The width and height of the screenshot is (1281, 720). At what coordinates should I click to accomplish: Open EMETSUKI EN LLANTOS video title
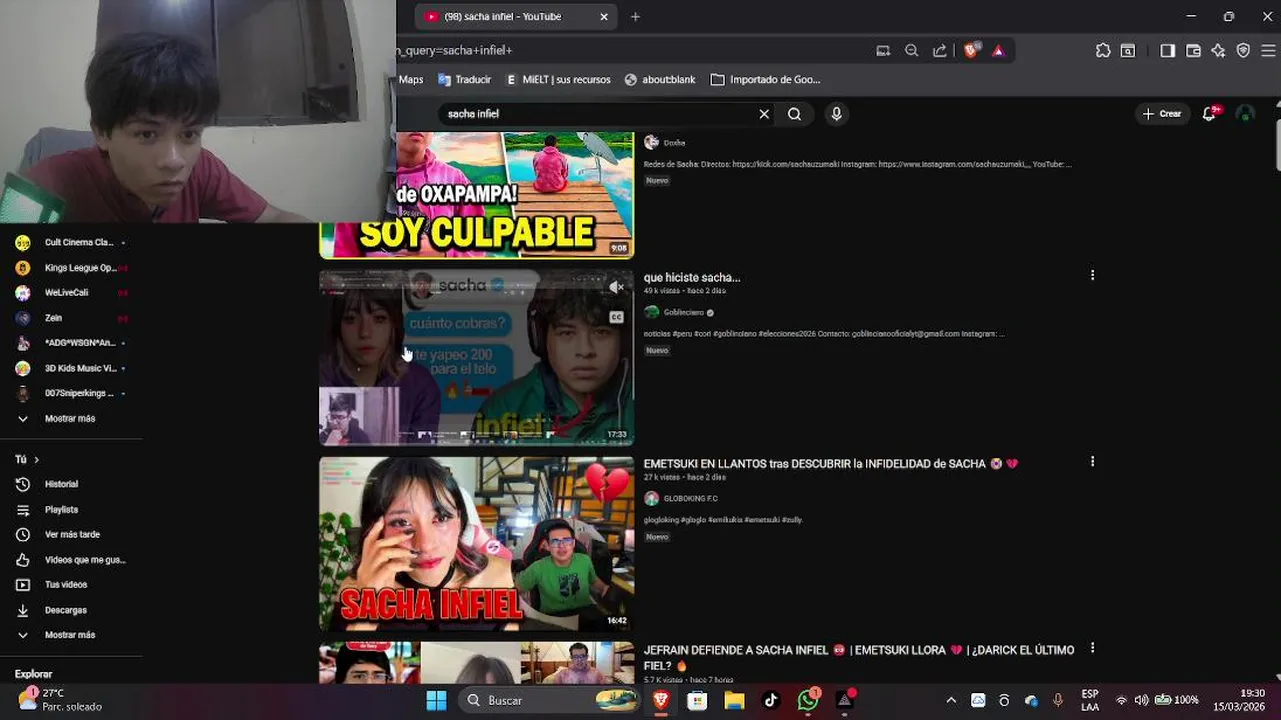coord(830,464)
